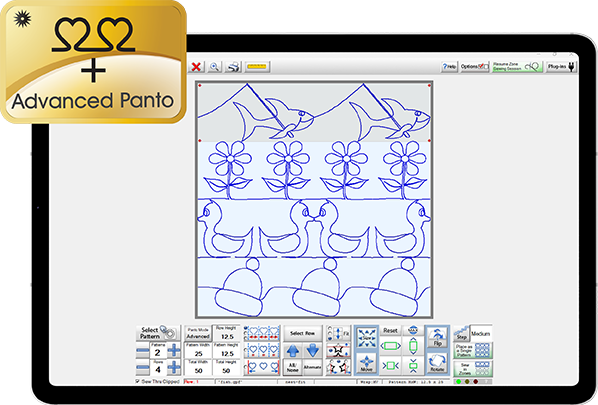Click the MAX size icon
The height and width of the screenshot is (405, 598).
[413, 331]
